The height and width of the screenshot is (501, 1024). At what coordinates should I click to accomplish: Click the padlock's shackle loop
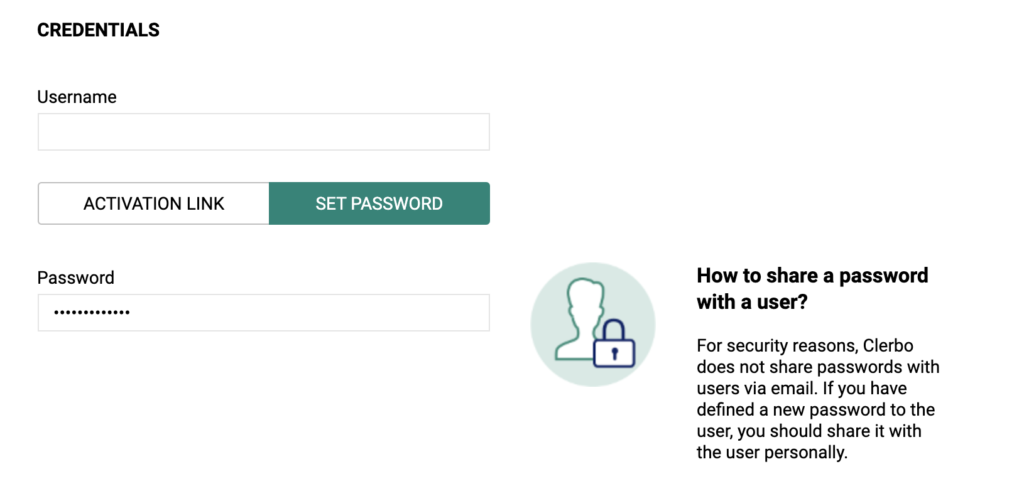click(614, 329)
